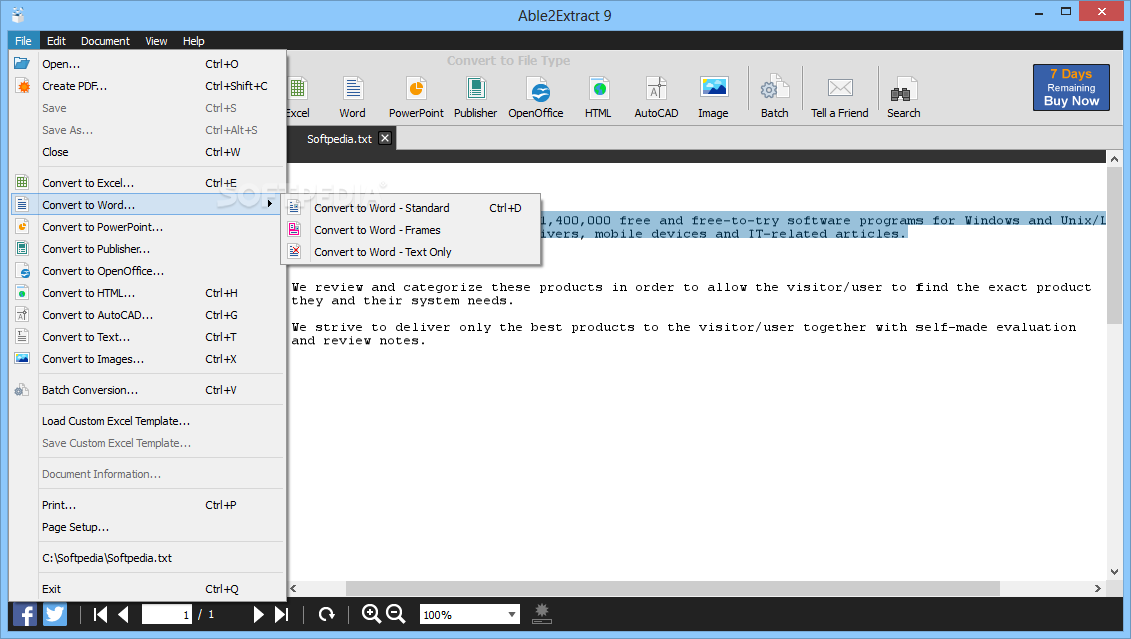
Task: Select Convert to PowerPoint... menu entry
Action: click(x=148, y=227)
